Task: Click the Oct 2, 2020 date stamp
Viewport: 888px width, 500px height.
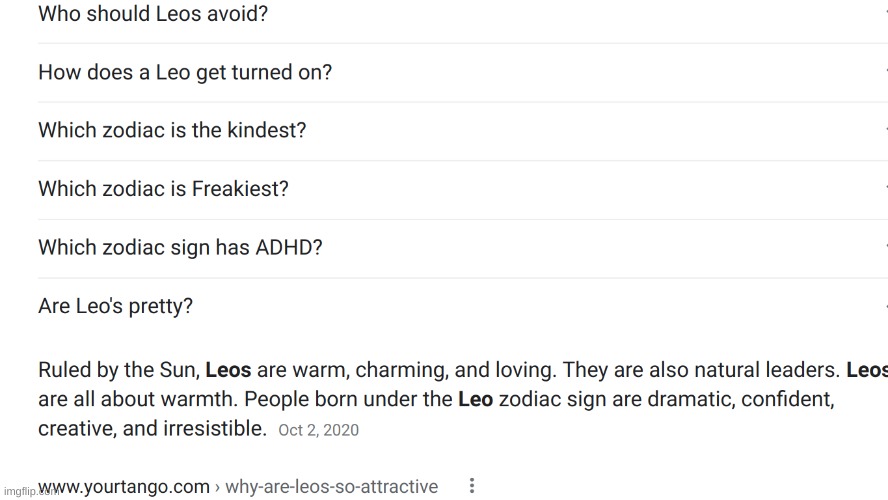Action: point(318,430)
